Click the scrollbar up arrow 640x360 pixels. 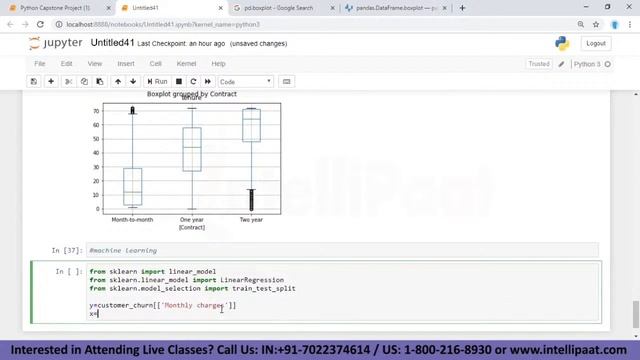click(x=636, y=94)
